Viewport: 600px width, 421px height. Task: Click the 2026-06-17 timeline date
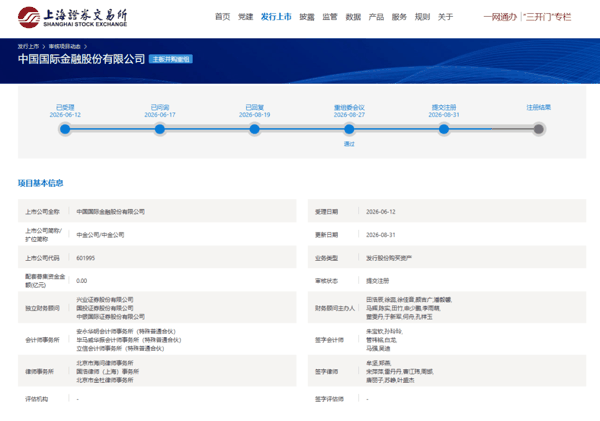(160, 115)
